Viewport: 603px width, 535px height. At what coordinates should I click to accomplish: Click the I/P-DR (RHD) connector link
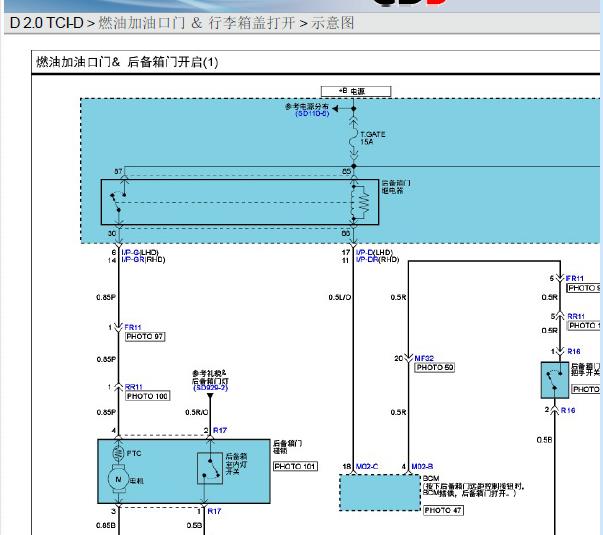(367, 260)
